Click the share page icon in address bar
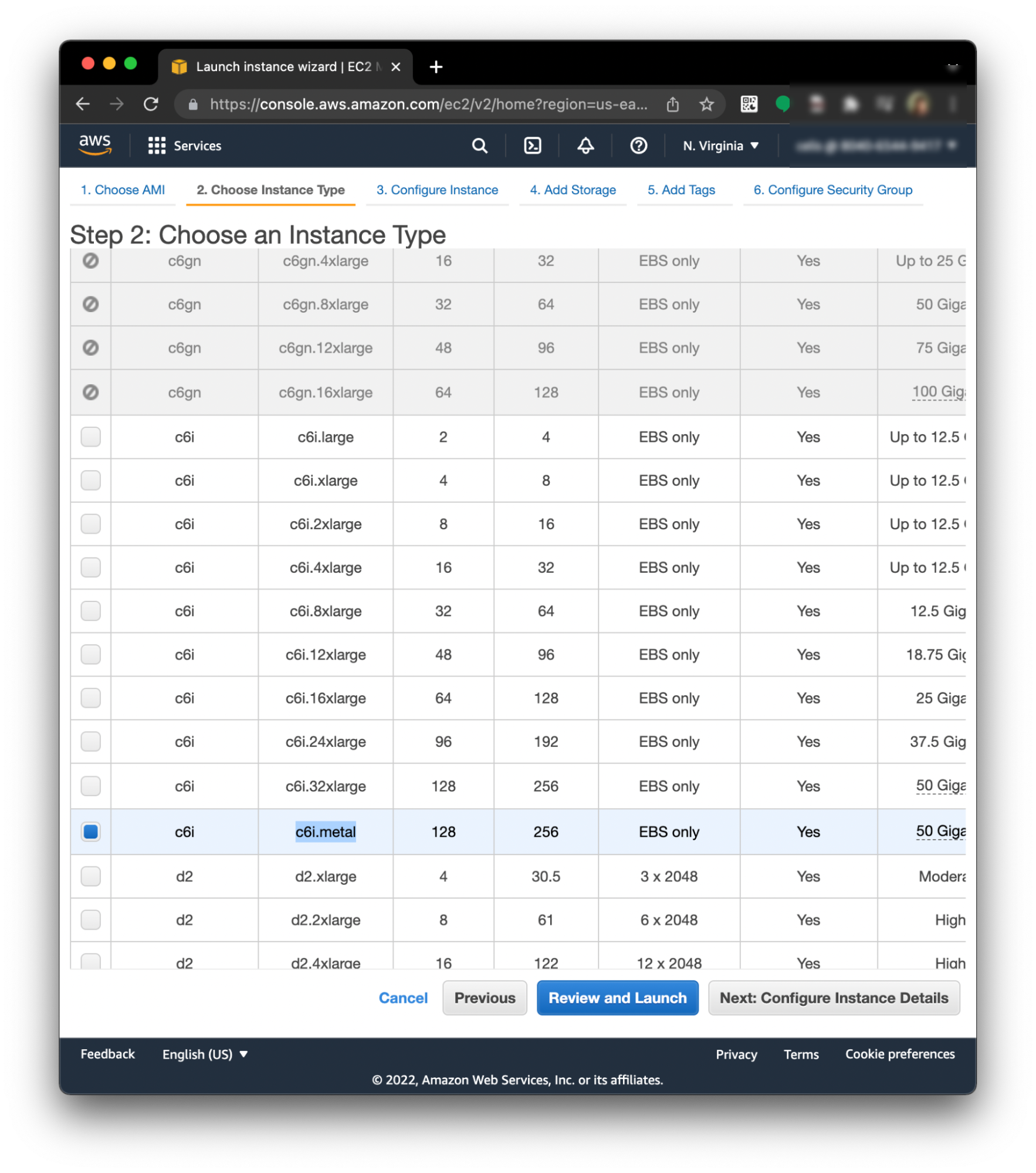 (x=673, y=104)
